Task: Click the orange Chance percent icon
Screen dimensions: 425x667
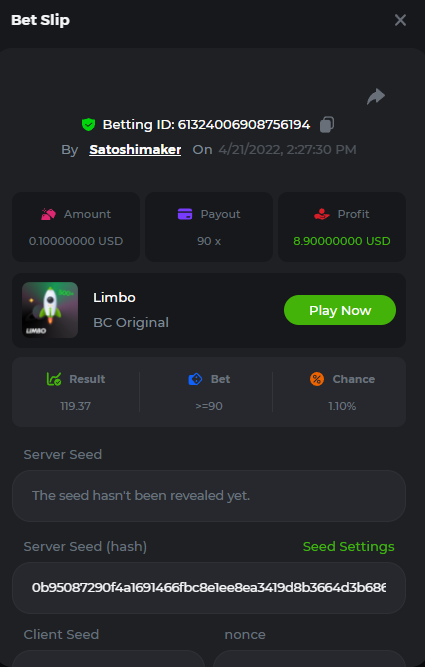Action: [317, 379]
